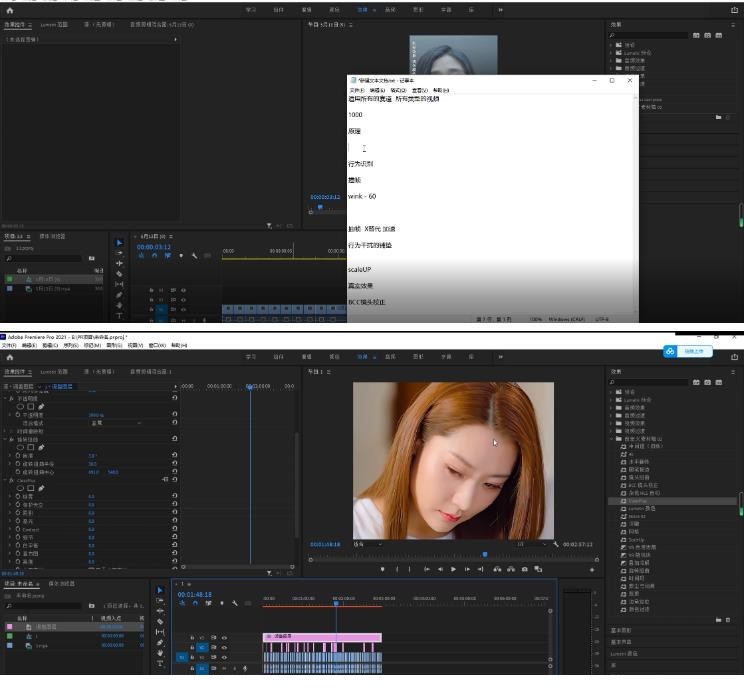This screenshot has width=744, height=698.
Task: Collapse custom bin folder in lower Effects panel
Action: (611, 439)
